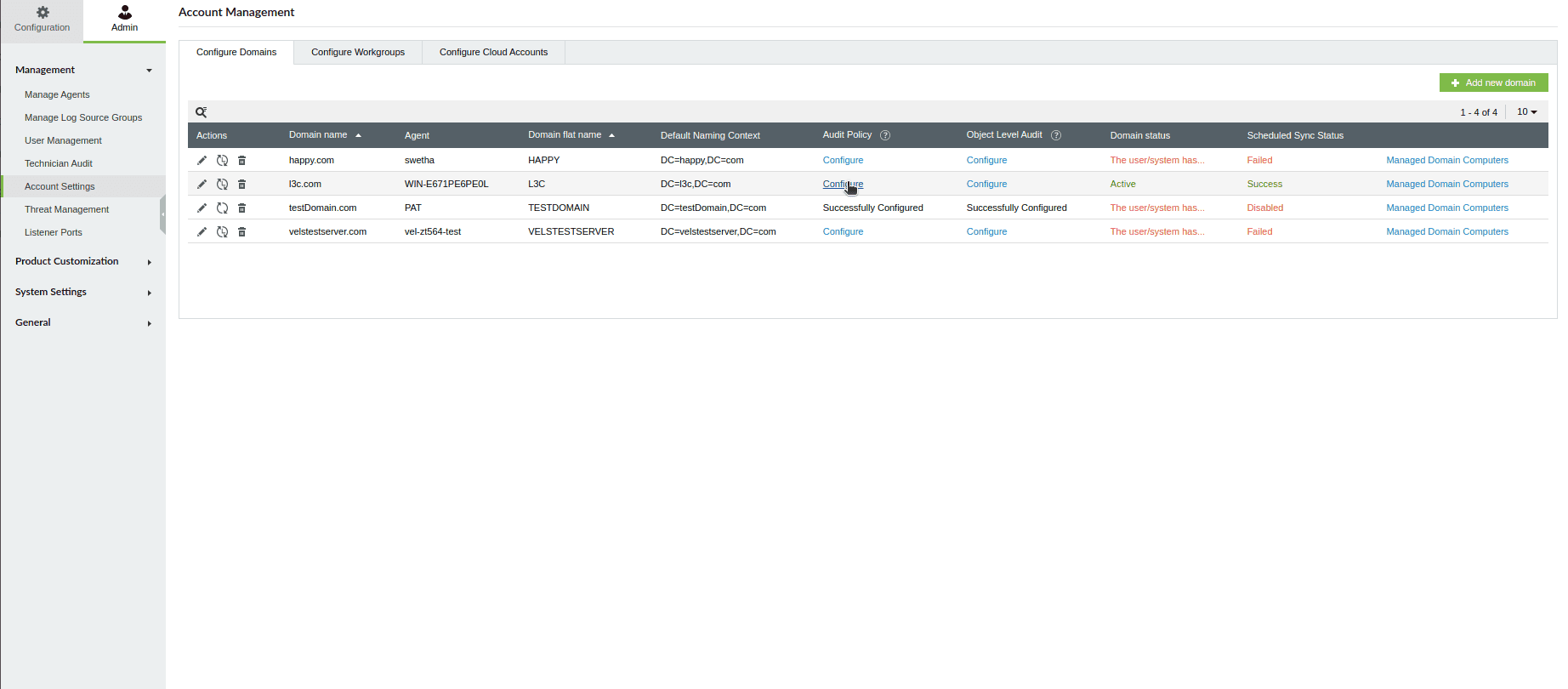Click the Add new domain button
The width and height of the screenshot is (1568, 689).
[x=1493, y=83]
